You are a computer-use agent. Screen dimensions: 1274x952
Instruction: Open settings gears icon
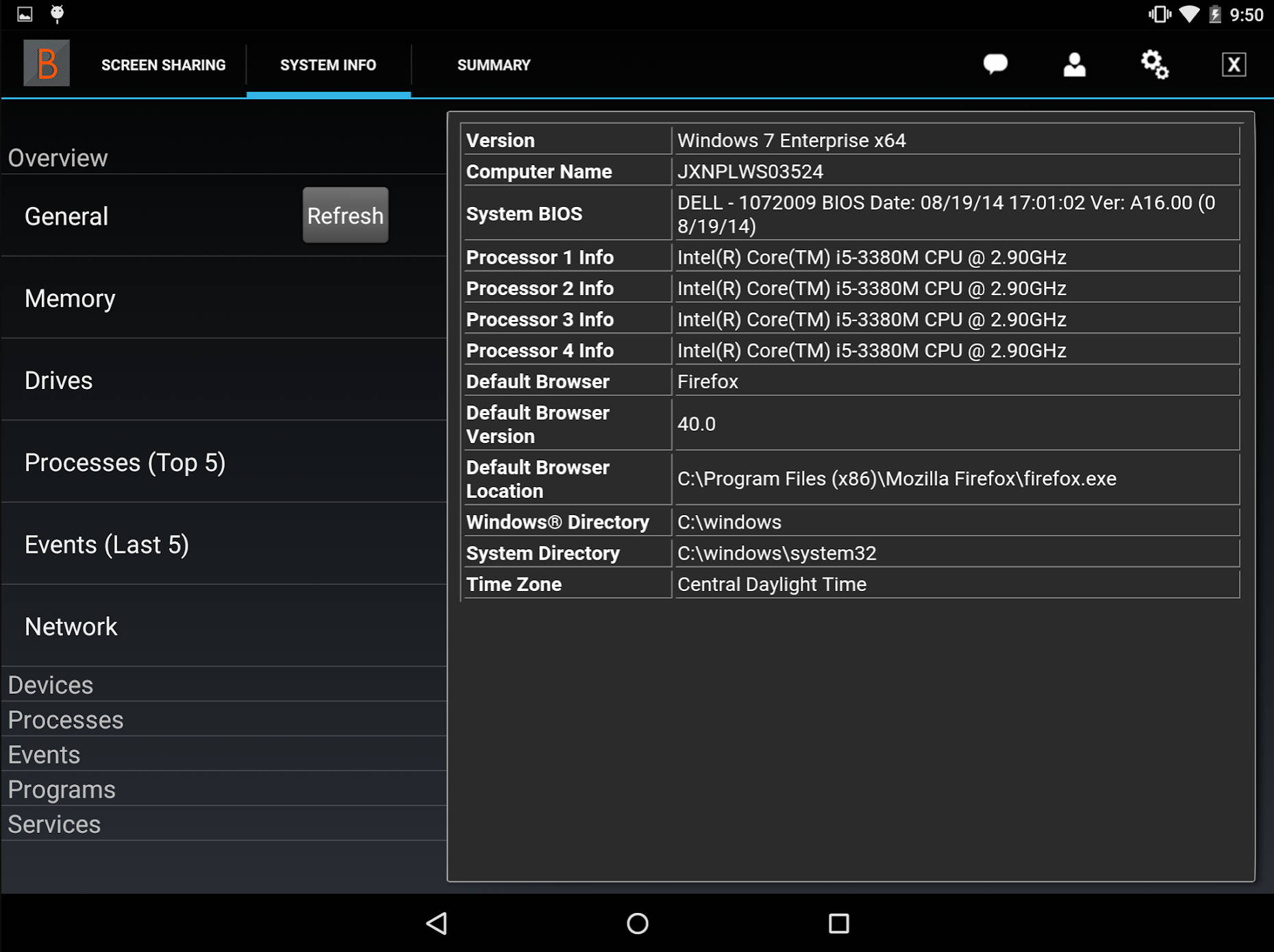(x=1154, y=64)
